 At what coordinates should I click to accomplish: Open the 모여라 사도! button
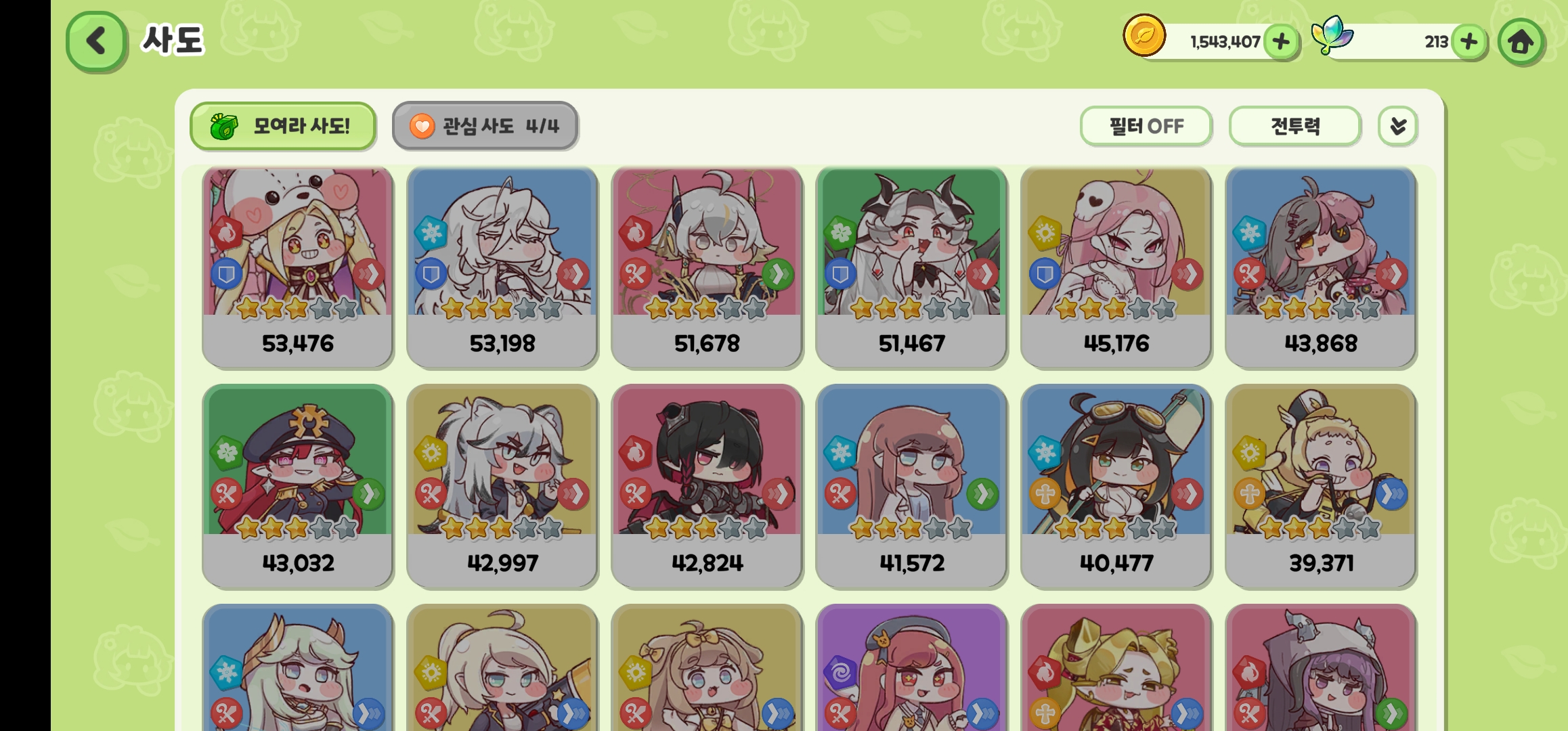point(283,126)
